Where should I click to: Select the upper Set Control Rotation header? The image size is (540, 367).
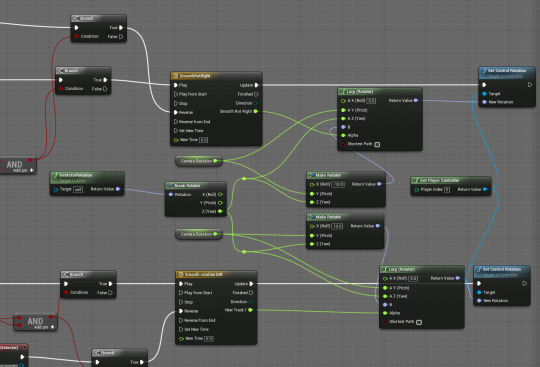point(507,72)
